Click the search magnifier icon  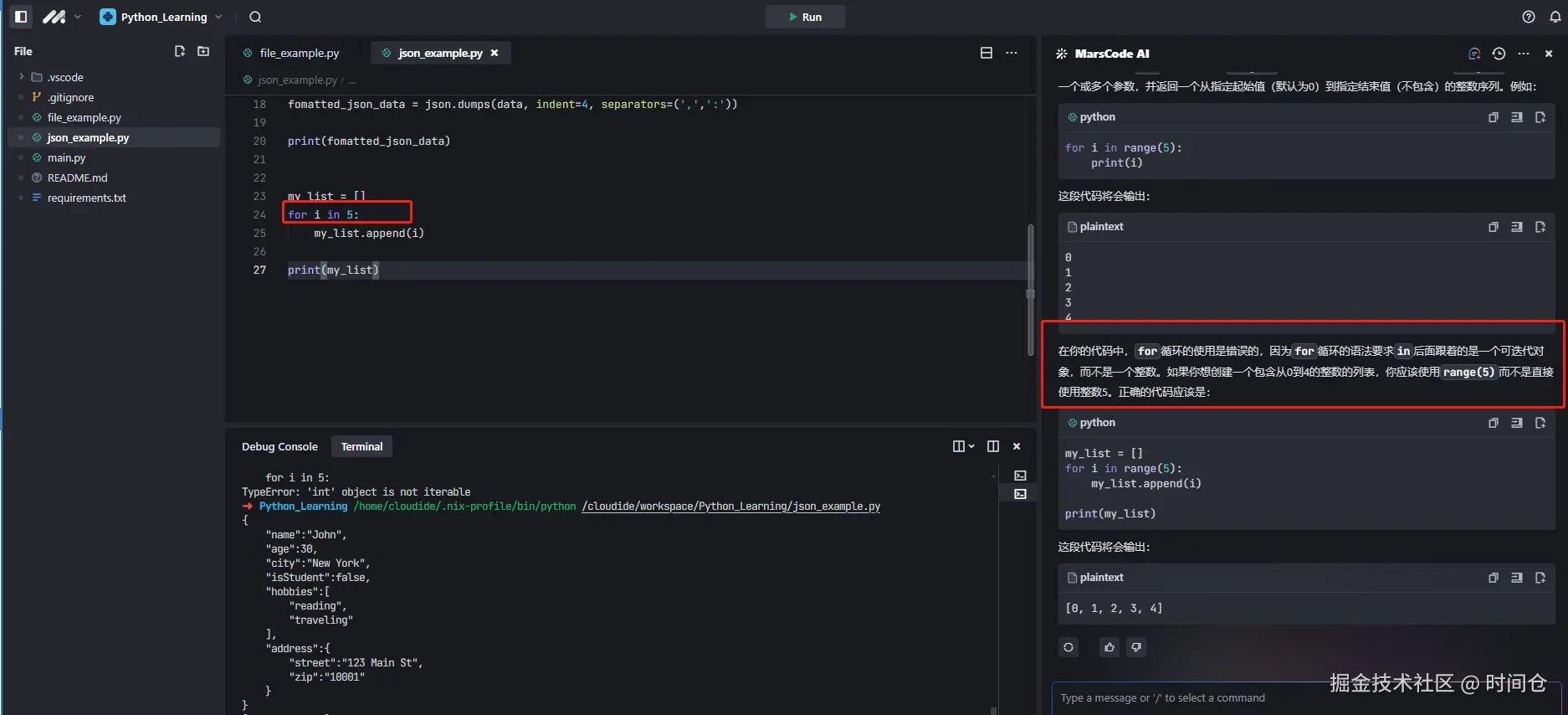(x=255, y=17)
